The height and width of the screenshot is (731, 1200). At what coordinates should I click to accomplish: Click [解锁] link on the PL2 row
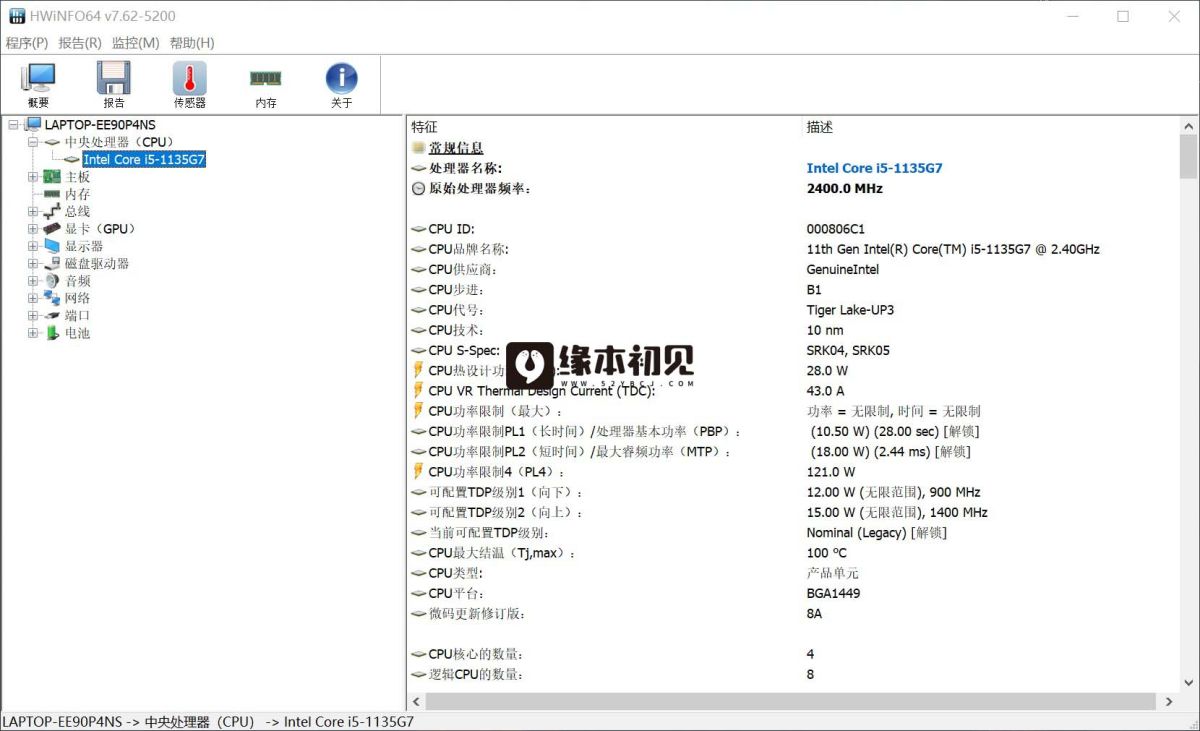[x=953, y=451]
